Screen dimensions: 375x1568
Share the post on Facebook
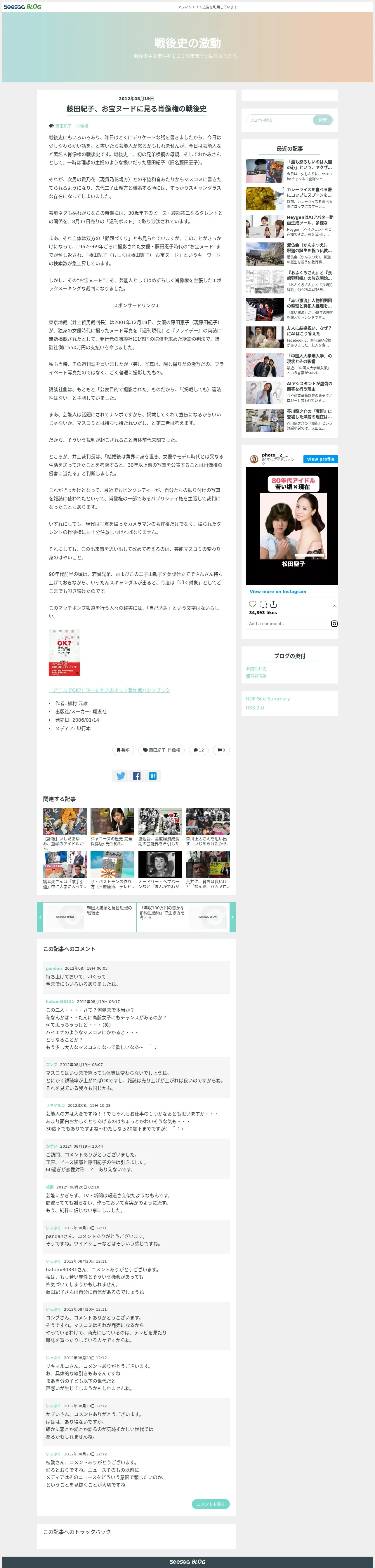137,775
